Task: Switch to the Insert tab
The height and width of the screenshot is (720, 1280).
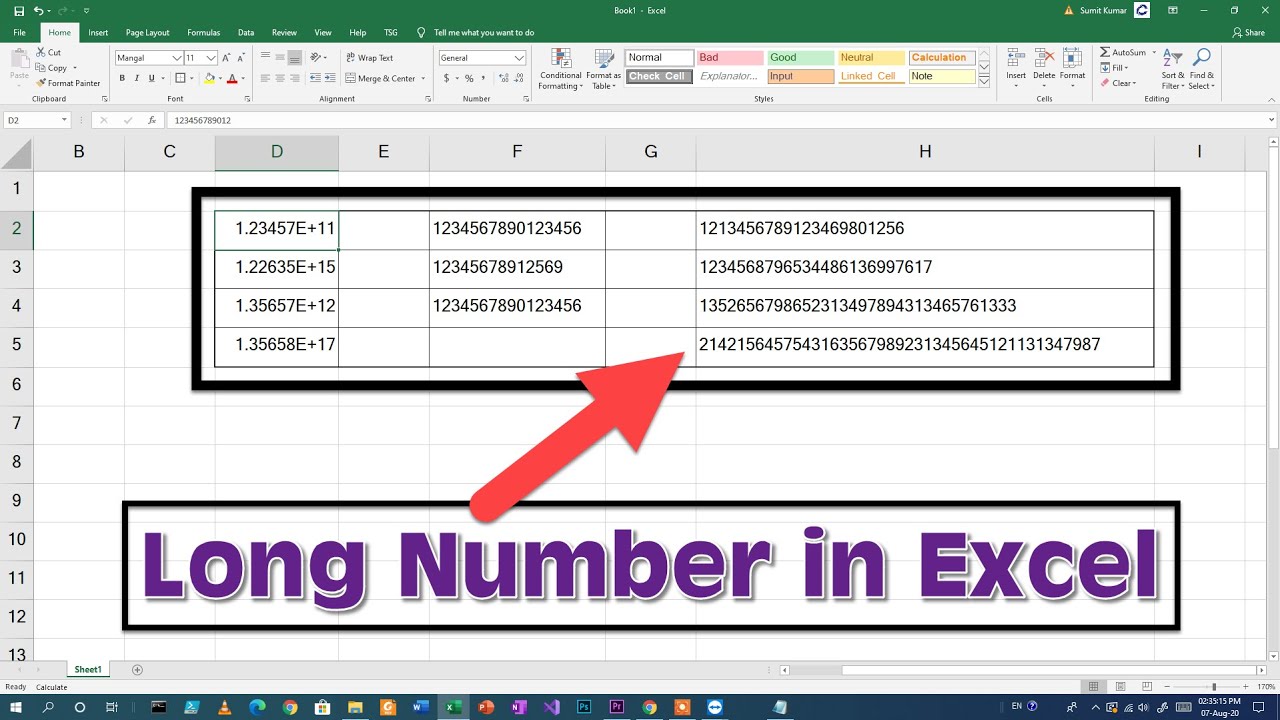Action: point(98,32)
